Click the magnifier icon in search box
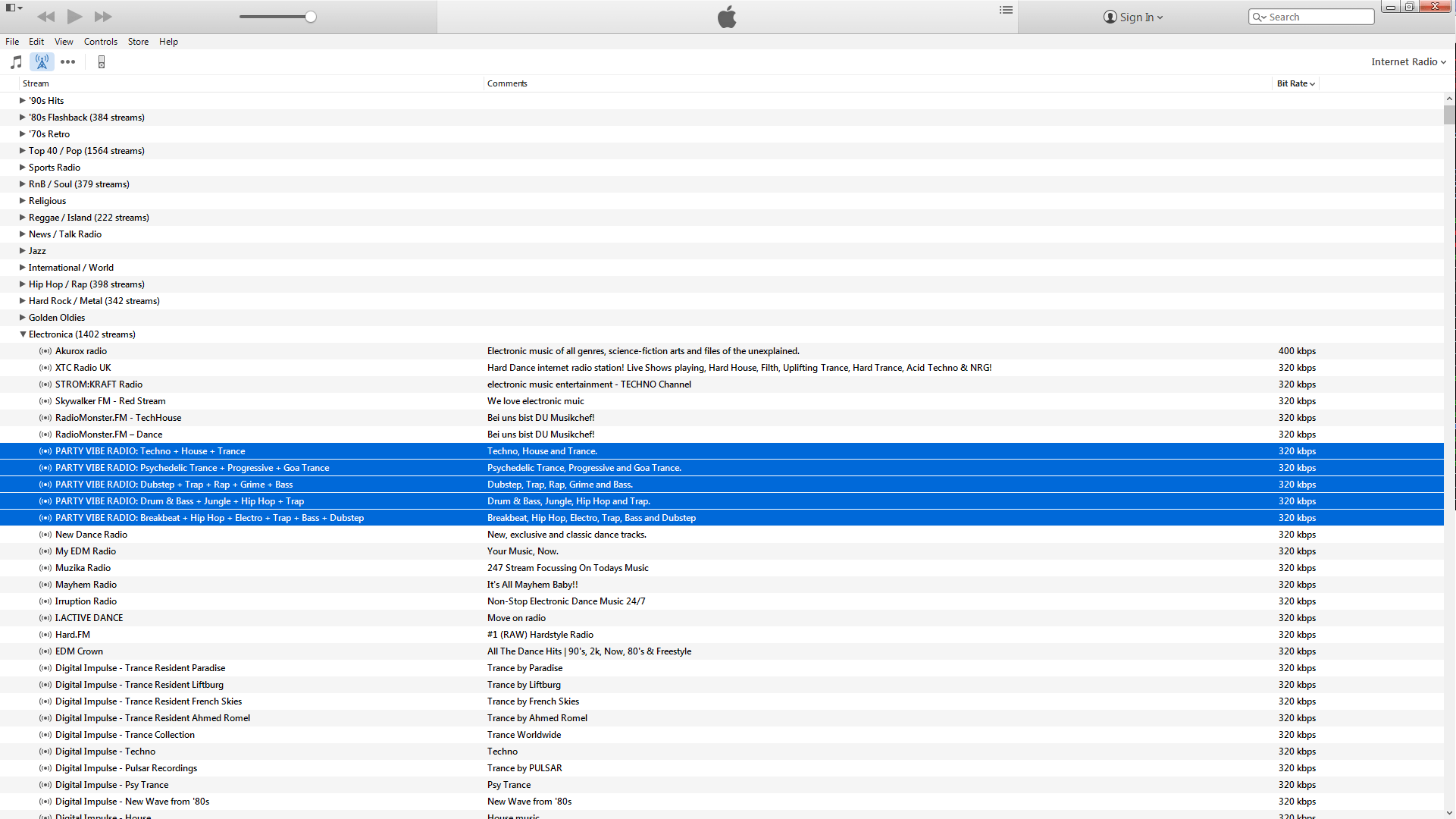This screenshot has height=819, width=1456. (x=1259, y=17)
